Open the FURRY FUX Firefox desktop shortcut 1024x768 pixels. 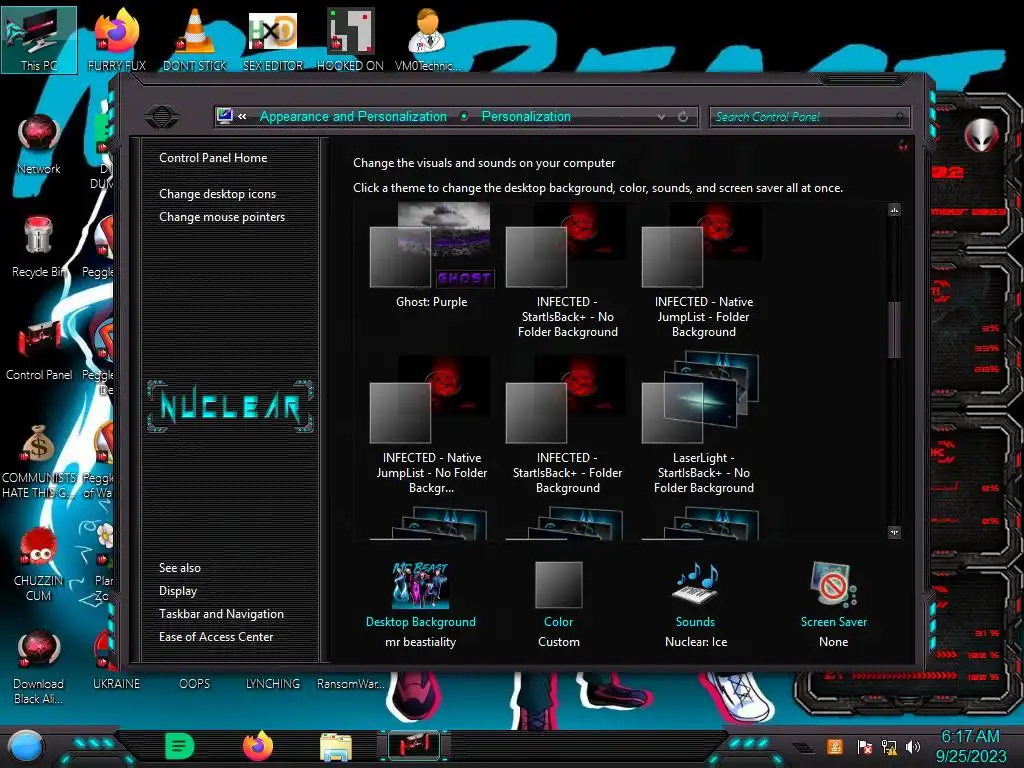point(116,39)
